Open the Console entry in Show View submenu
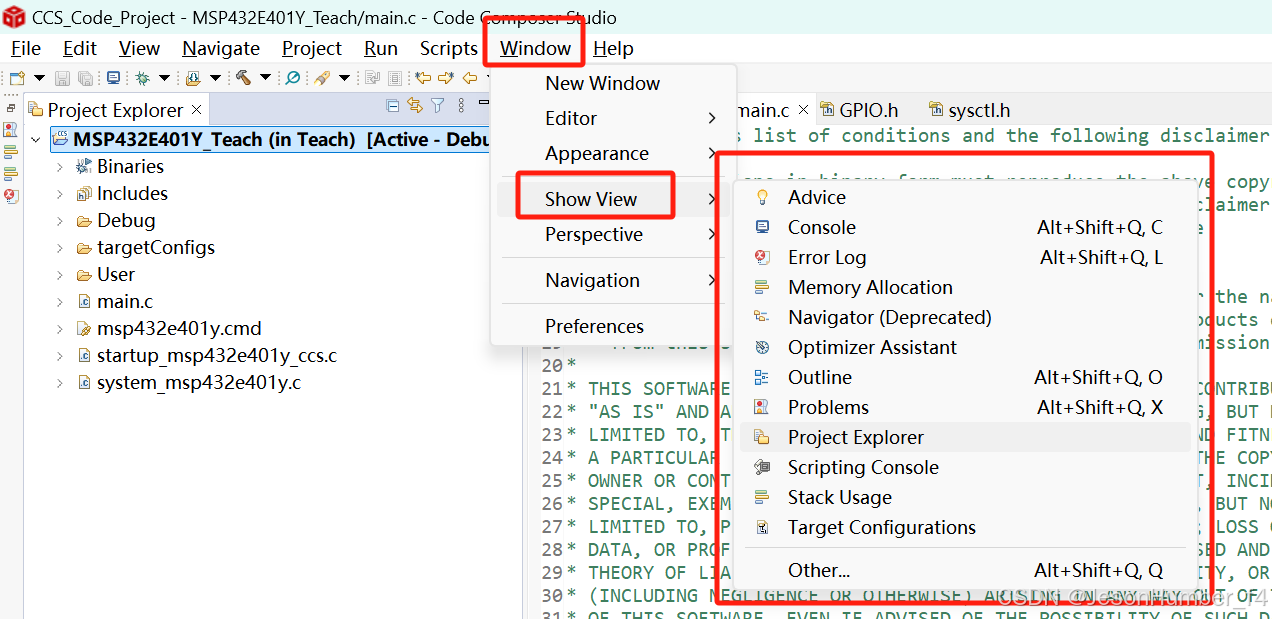 point(821,227)
